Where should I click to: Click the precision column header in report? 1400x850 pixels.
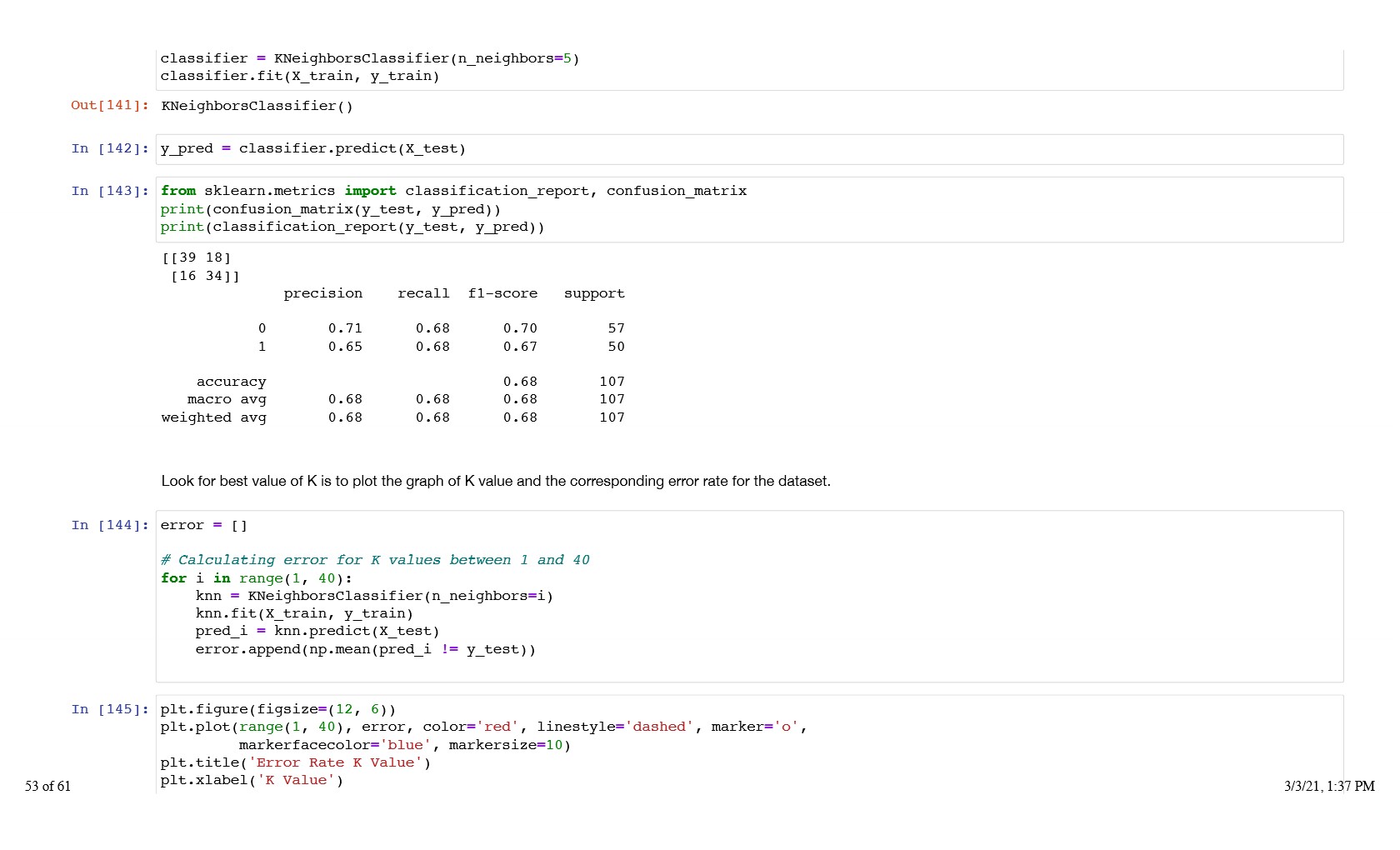point(322,293)
